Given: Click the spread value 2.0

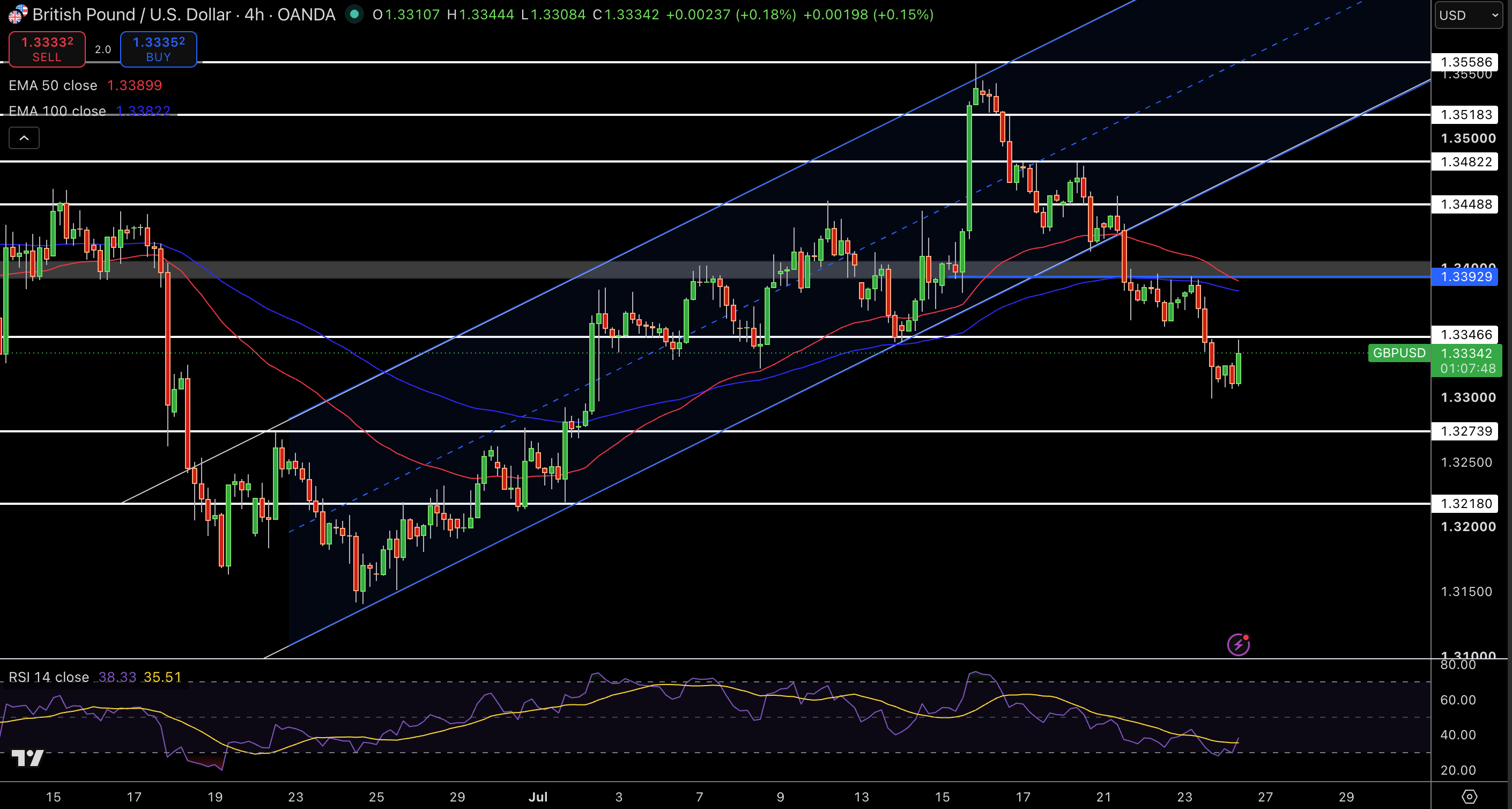Looking at the screenshot, I should pyautogui.click(x=103, y=49).
